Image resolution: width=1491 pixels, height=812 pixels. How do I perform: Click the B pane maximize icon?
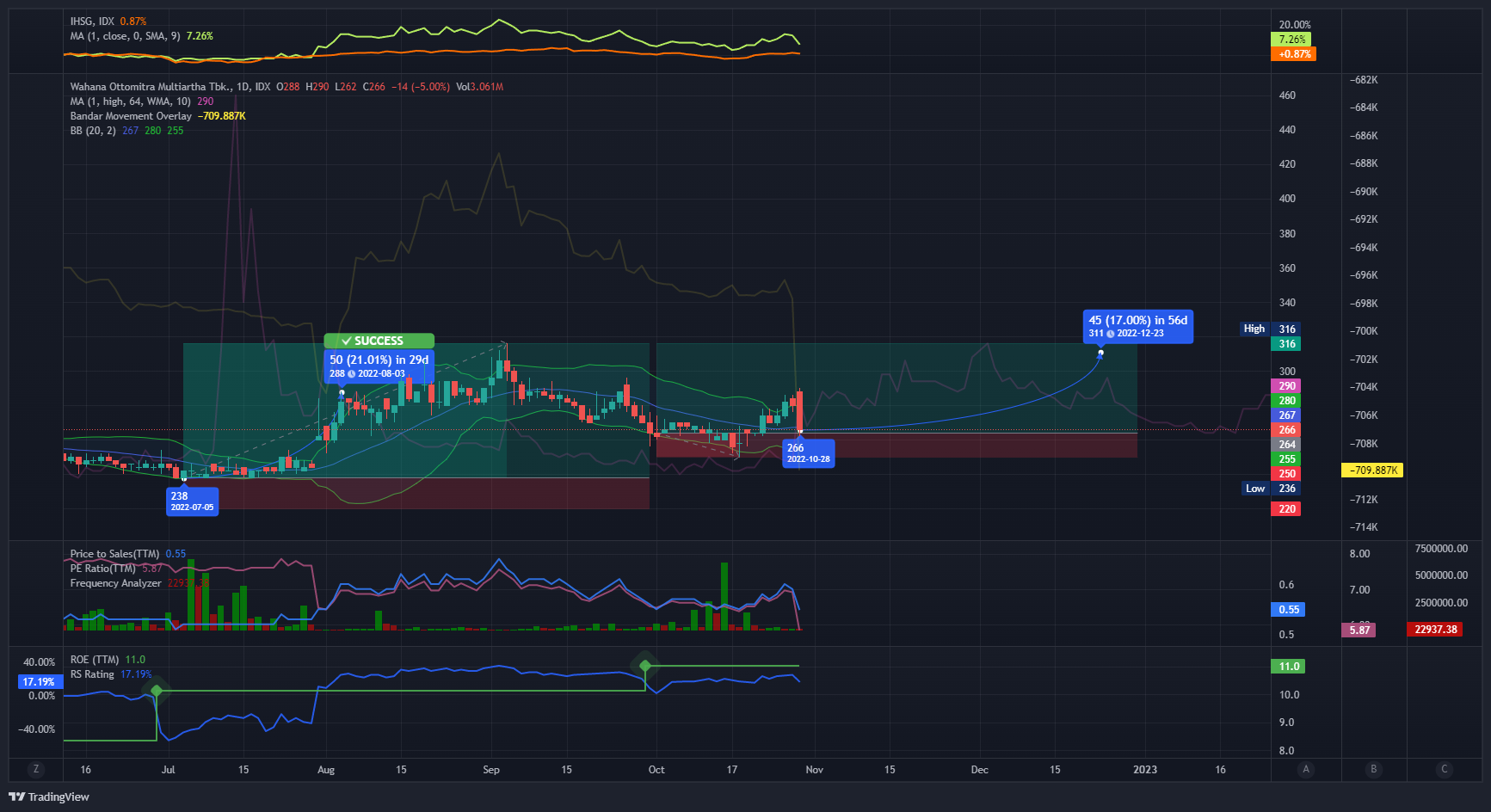1374,769
